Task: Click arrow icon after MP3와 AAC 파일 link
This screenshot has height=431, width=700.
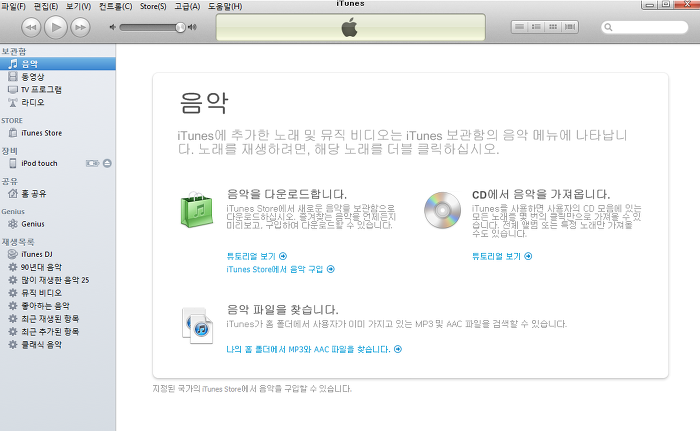Action: [x=398, y=349]
